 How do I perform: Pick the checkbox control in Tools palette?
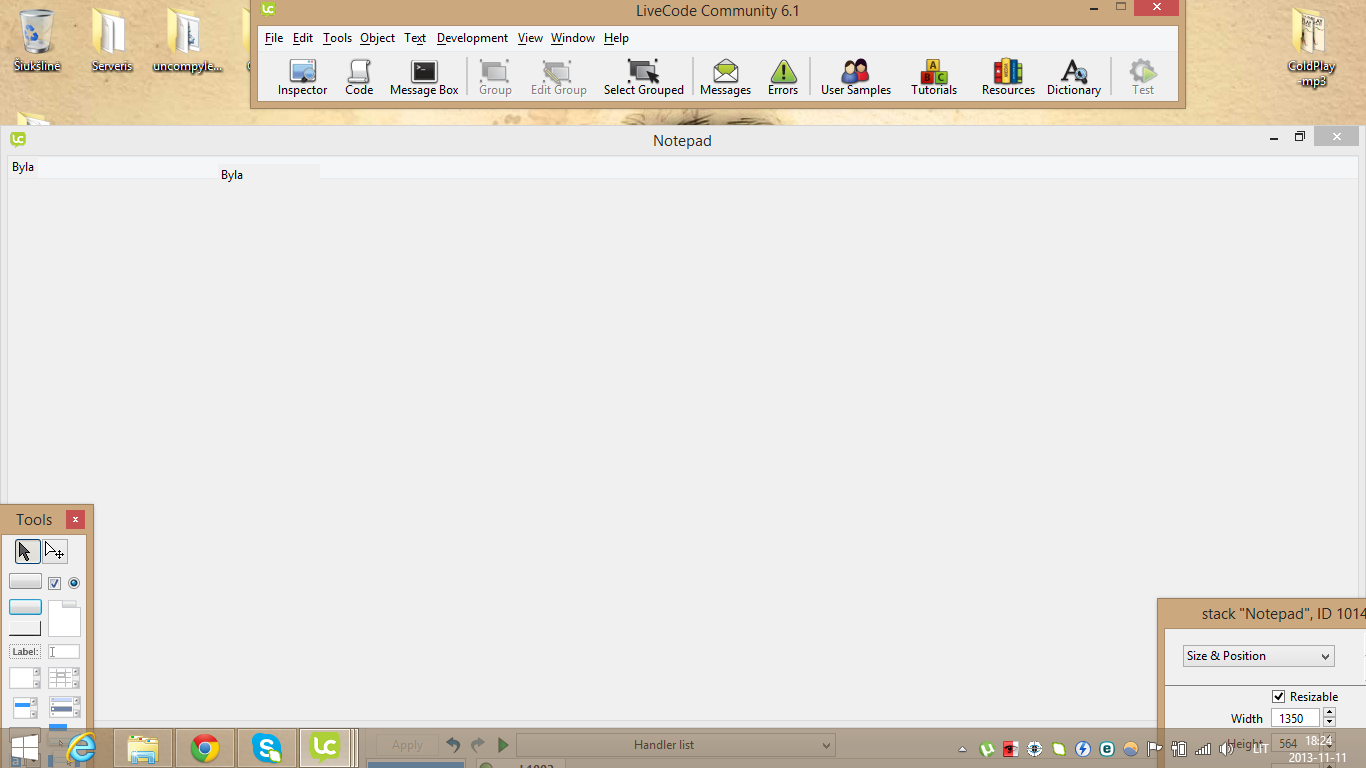pos(55,583)
